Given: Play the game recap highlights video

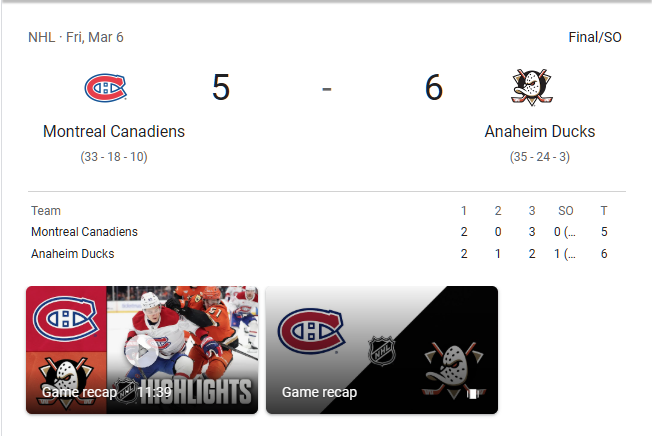Looking at the screenshot, I should click(142, 350).
